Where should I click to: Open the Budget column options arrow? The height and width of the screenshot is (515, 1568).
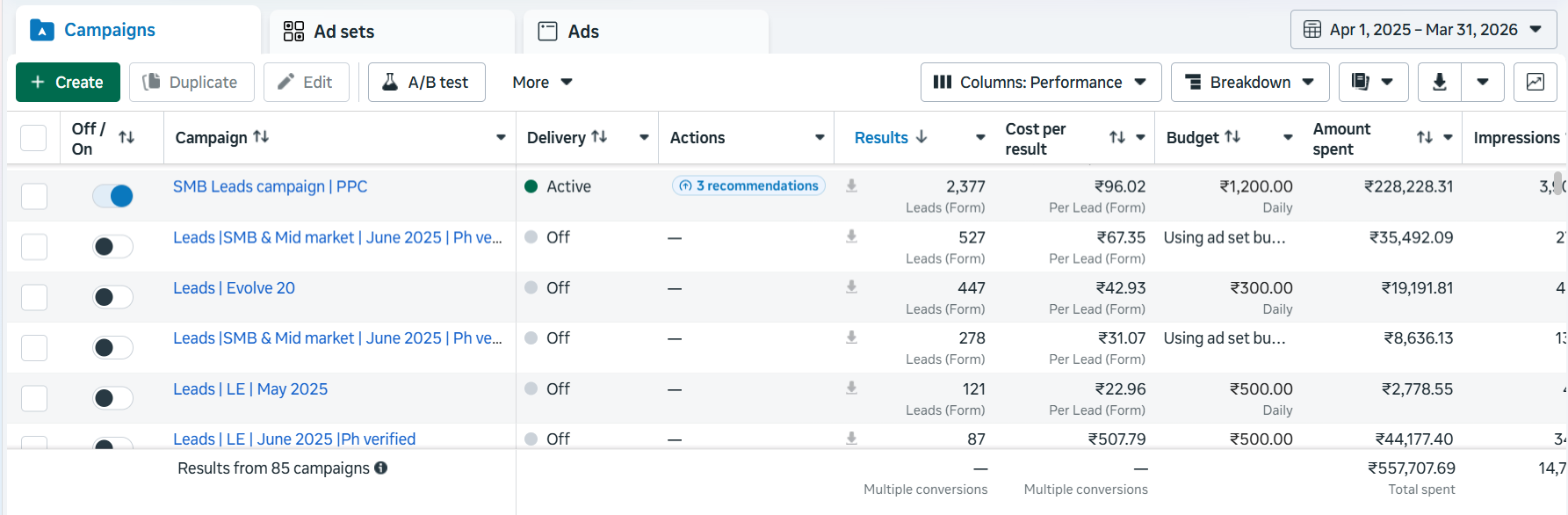point(1288,137)
